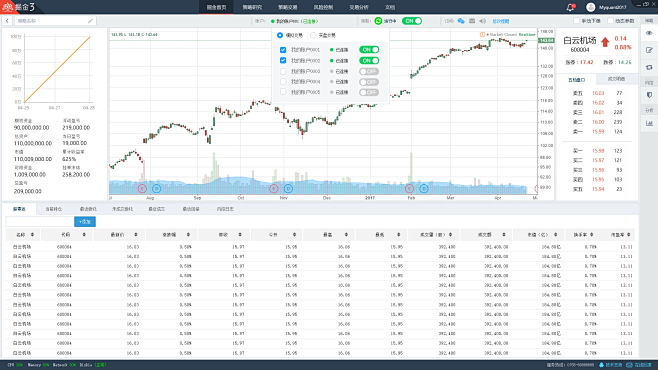The width and height of the screenshot is (658, 370).
Task: Turn on the 我的账户0005 OFF switch
Action: [x=369, y=92]
